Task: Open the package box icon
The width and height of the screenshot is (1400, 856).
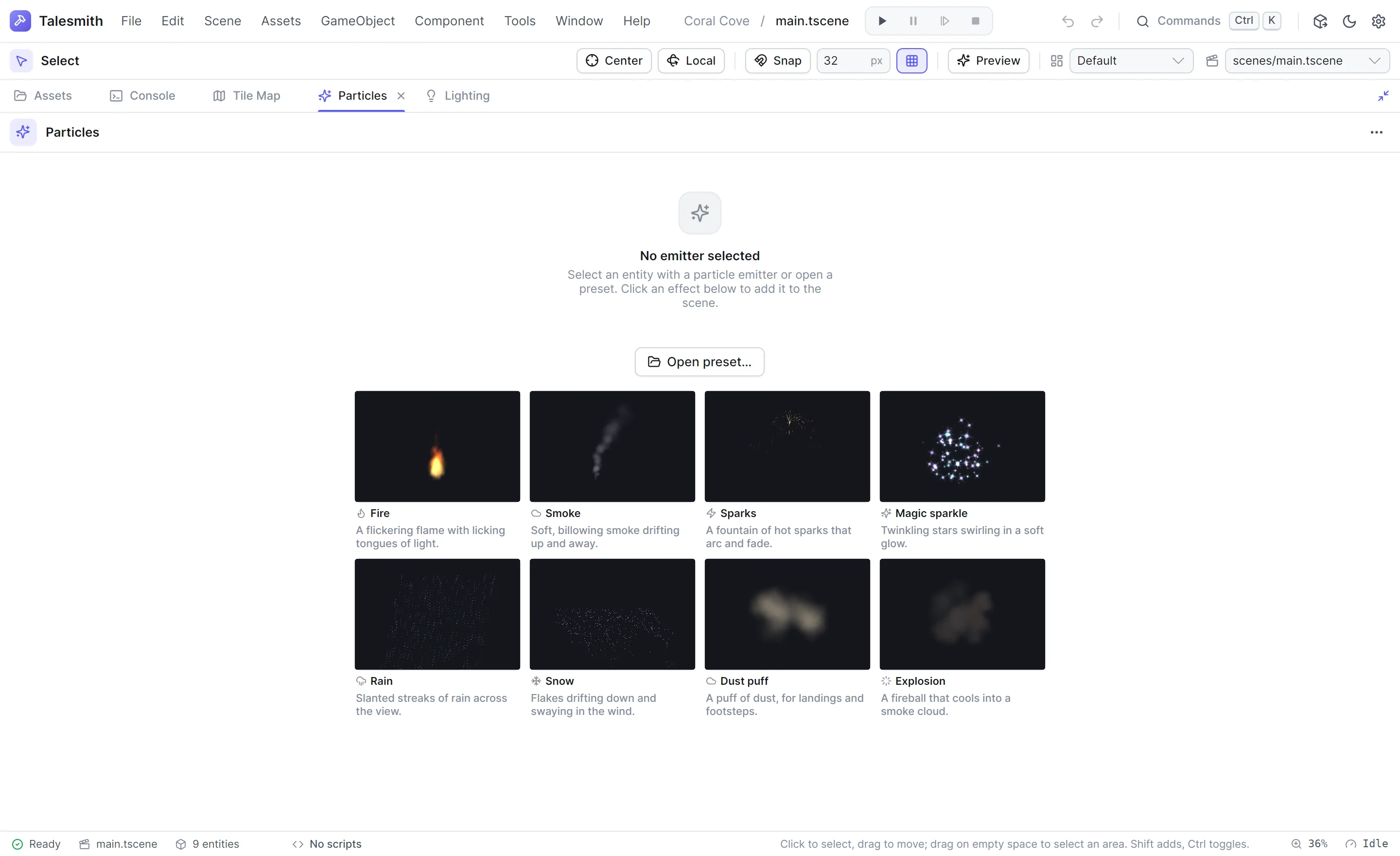Action: (1320, 21)
